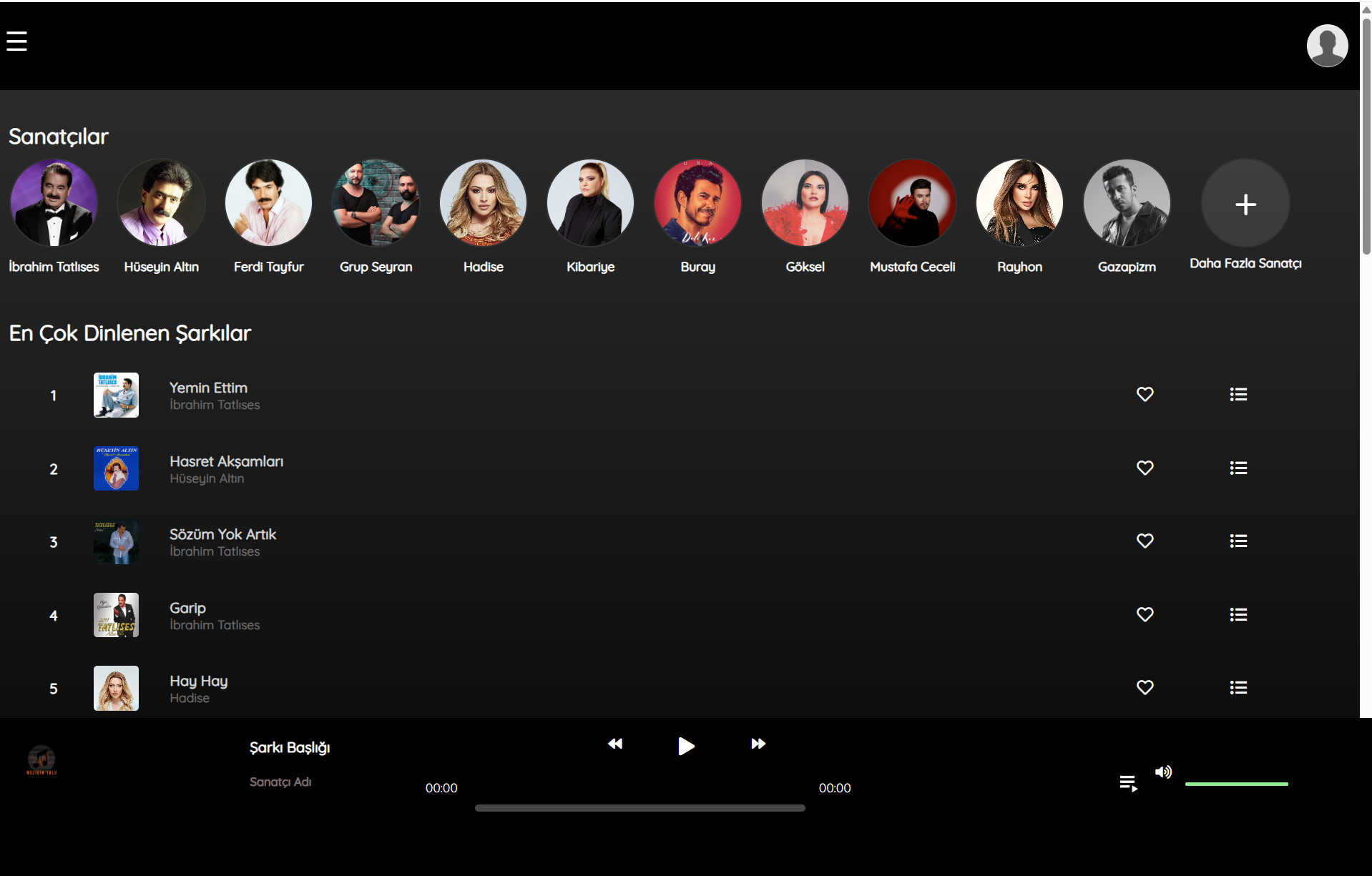Viewport: 1372px width, 876px height.
Task: Open playlist options for Sözüm Yok Artık
Action: point(1238,541)
